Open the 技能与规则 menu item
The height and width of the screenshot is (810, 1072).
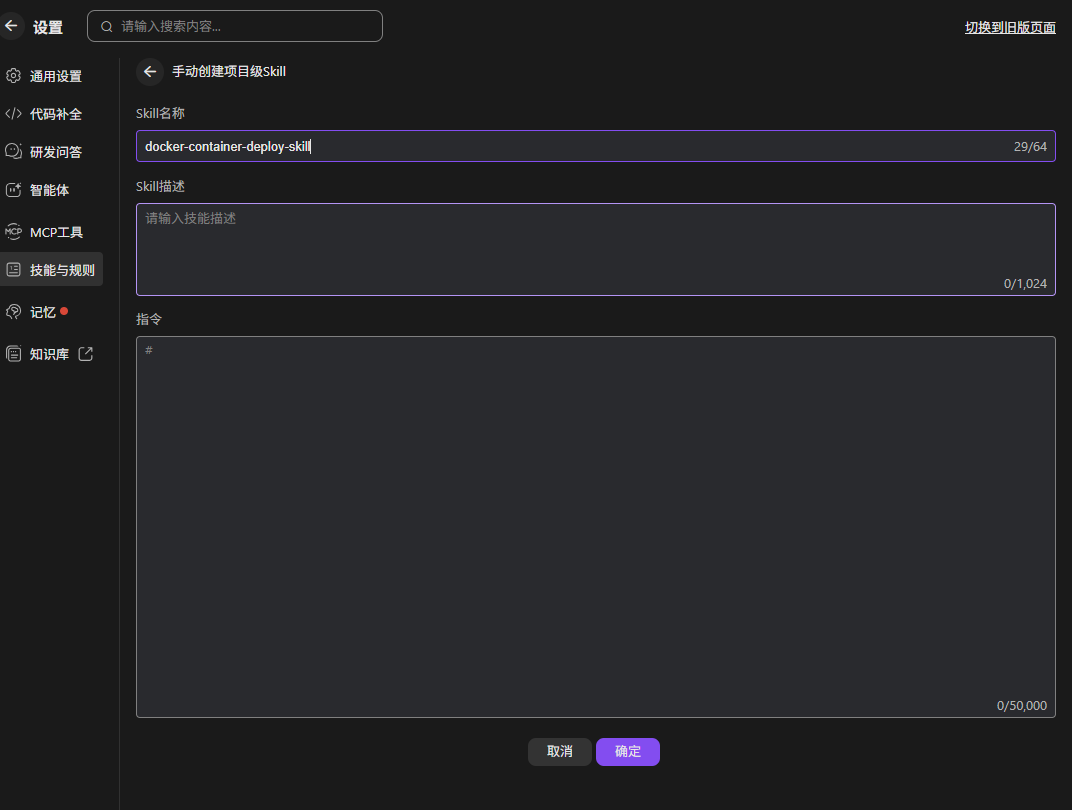[52, 270]
